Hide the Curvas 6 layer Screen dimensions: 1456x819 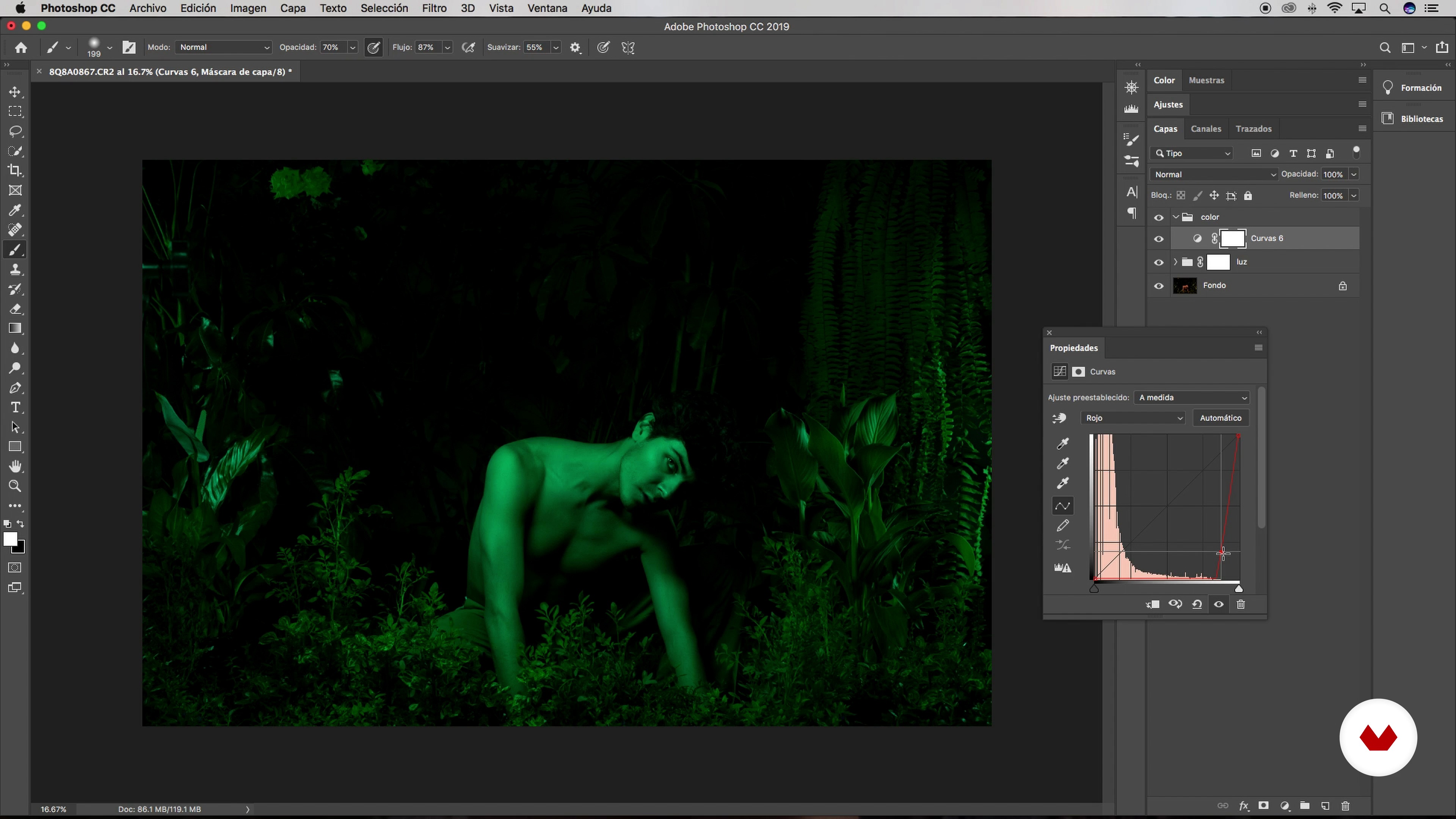pyautogui.click(x=1159, y=238)
